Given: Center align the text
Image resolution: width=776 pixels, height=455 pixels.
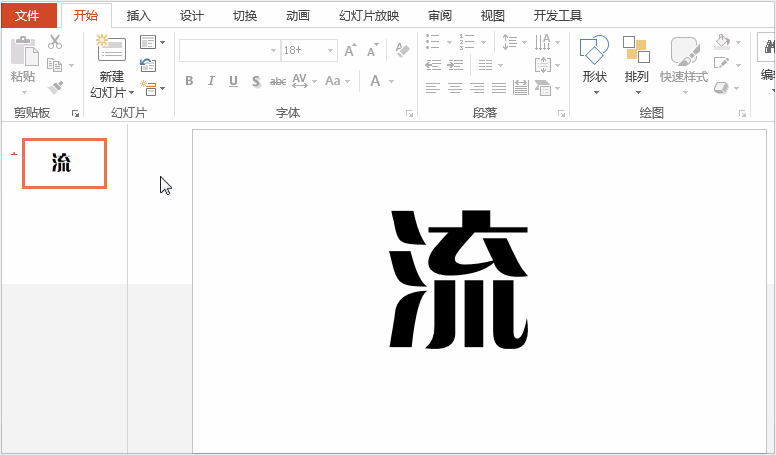Looking at the screenshot, I should point(455,88).
